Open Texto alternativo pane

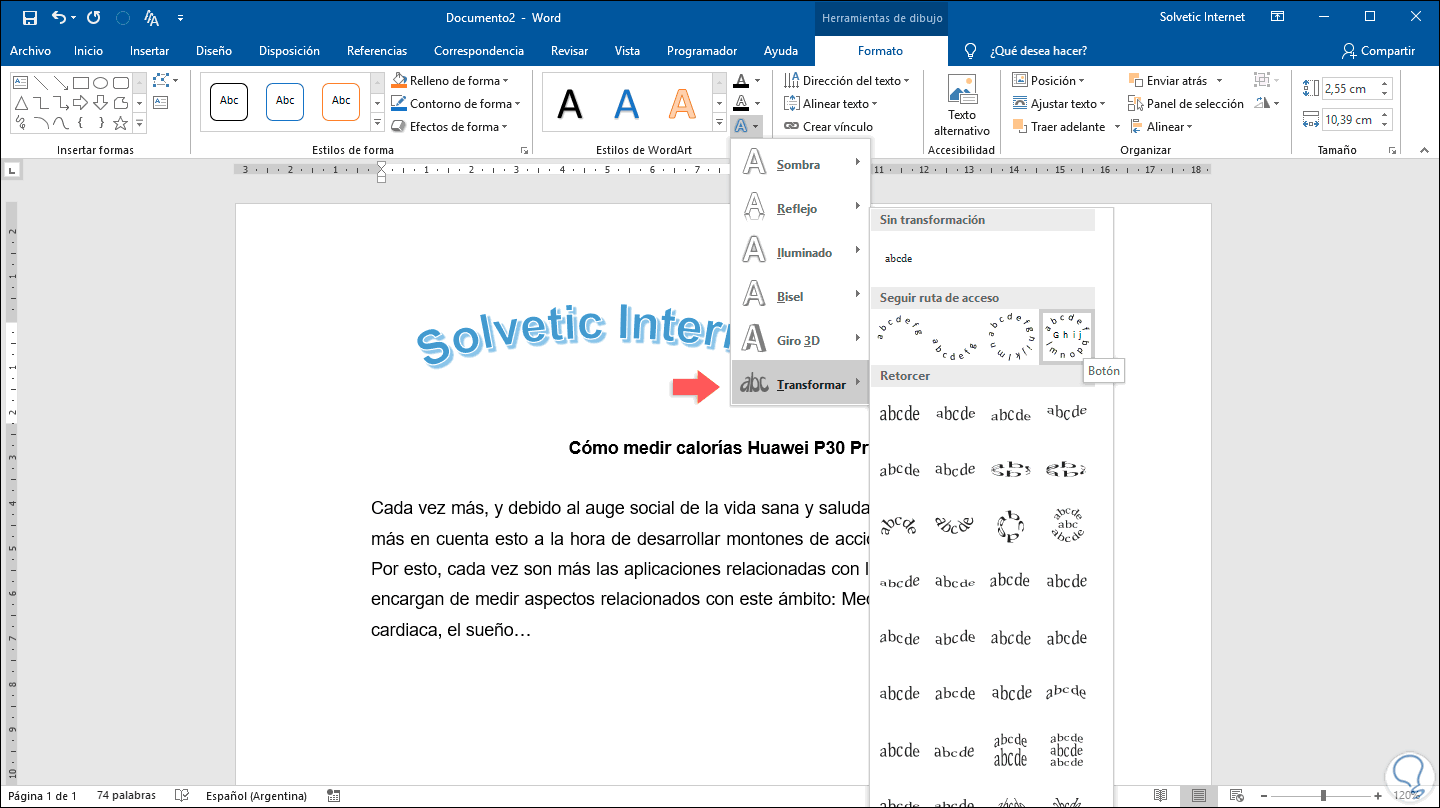pyautogui.click(x=962, y=106)
